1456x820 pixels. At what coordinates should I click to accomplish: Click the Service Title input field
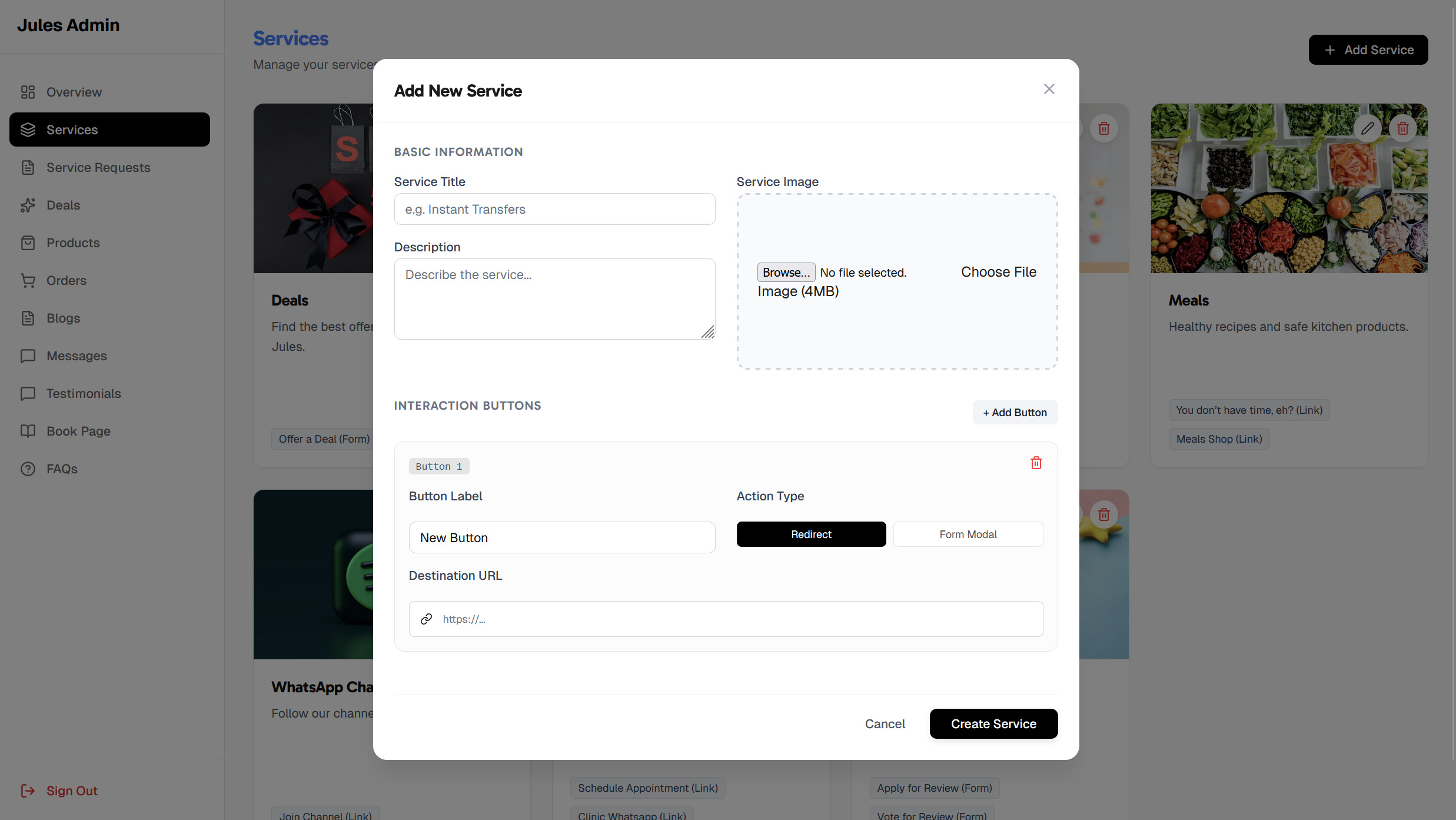(554, 209)
